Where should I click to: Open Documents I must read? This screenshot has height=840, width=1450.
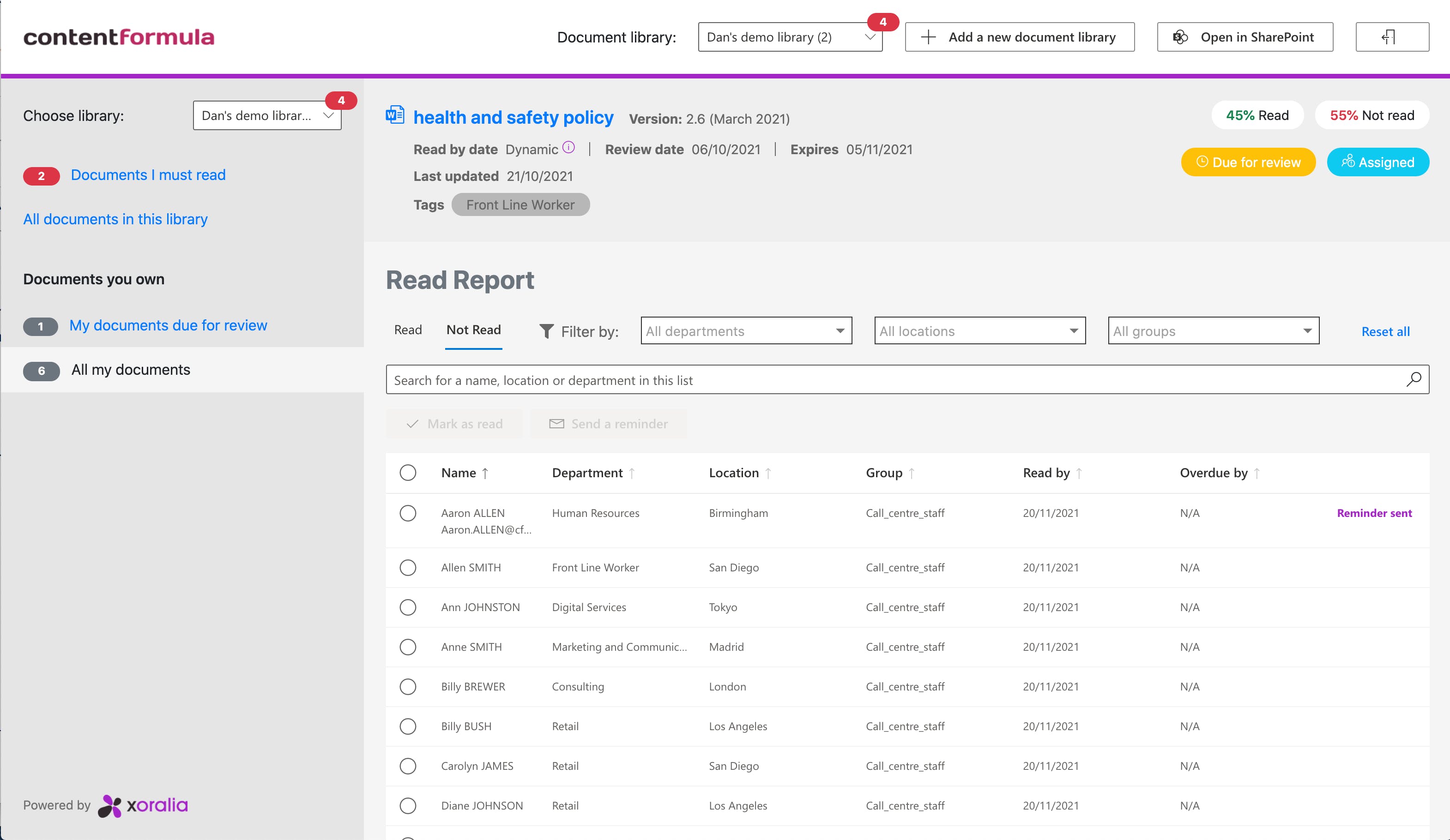148,175
